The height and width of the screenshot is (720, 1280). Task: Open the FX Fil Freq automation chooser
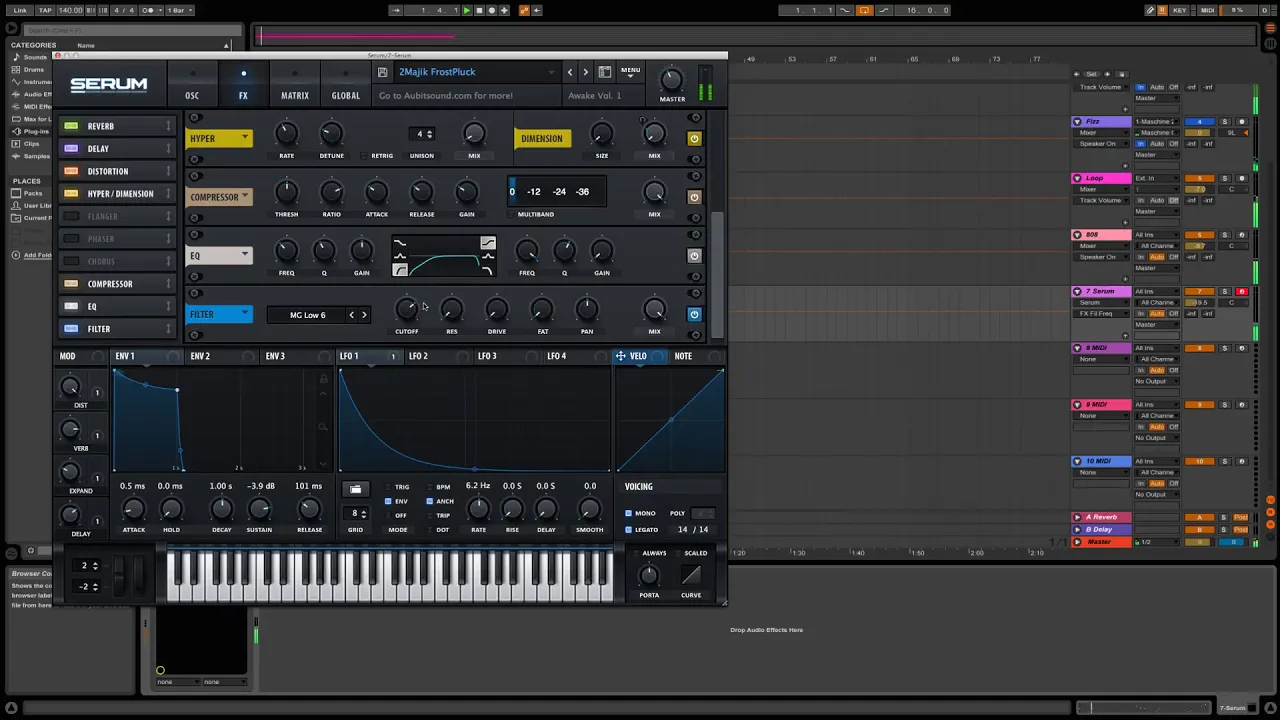point(1101,313)
